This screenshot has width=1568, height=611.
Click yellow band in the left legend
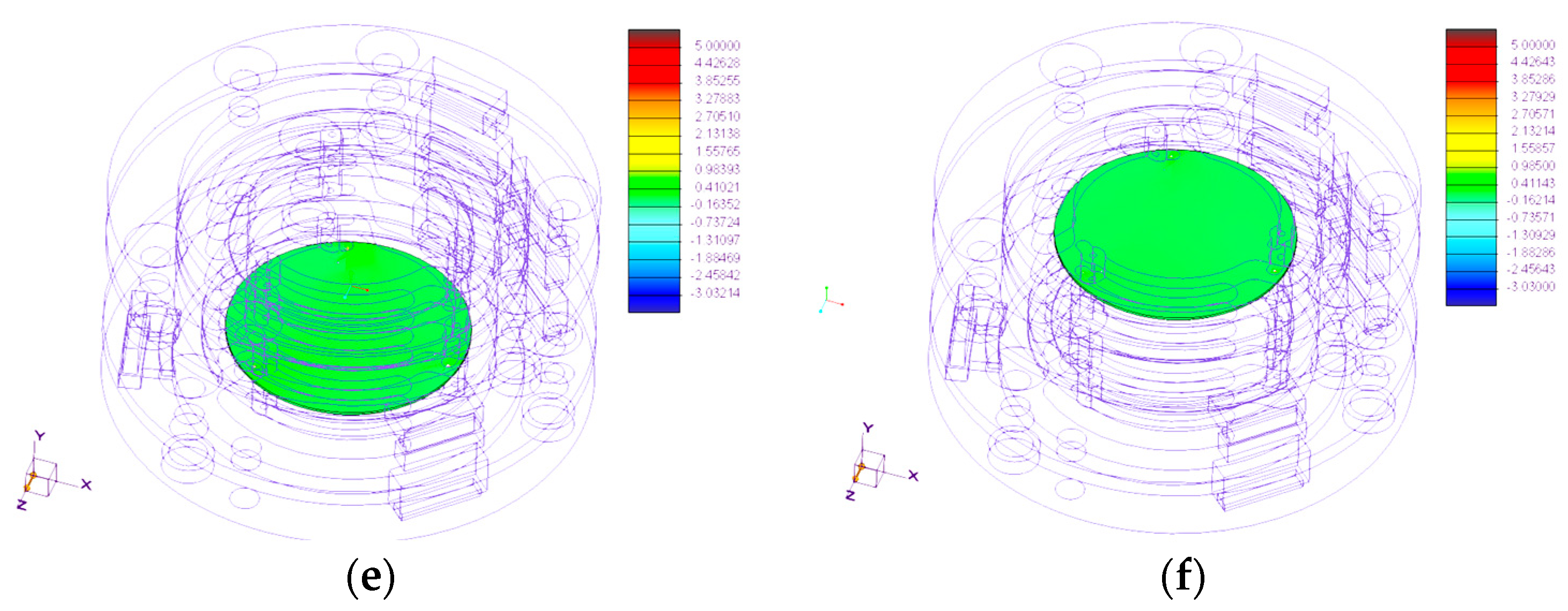pos(654,146)
